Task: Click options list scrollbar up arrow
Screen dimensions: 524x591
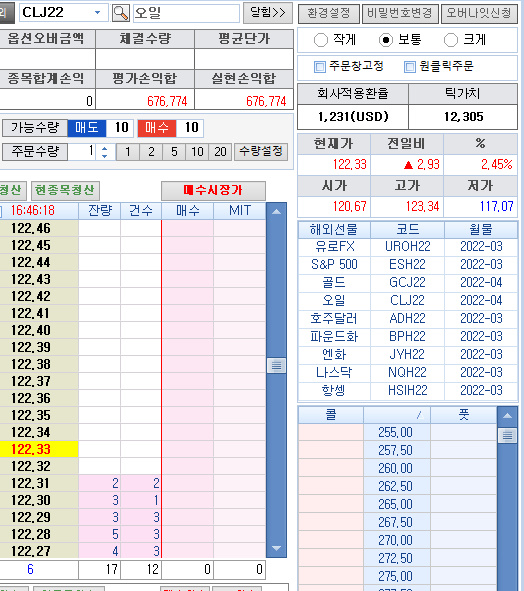Action: [507, 416]
